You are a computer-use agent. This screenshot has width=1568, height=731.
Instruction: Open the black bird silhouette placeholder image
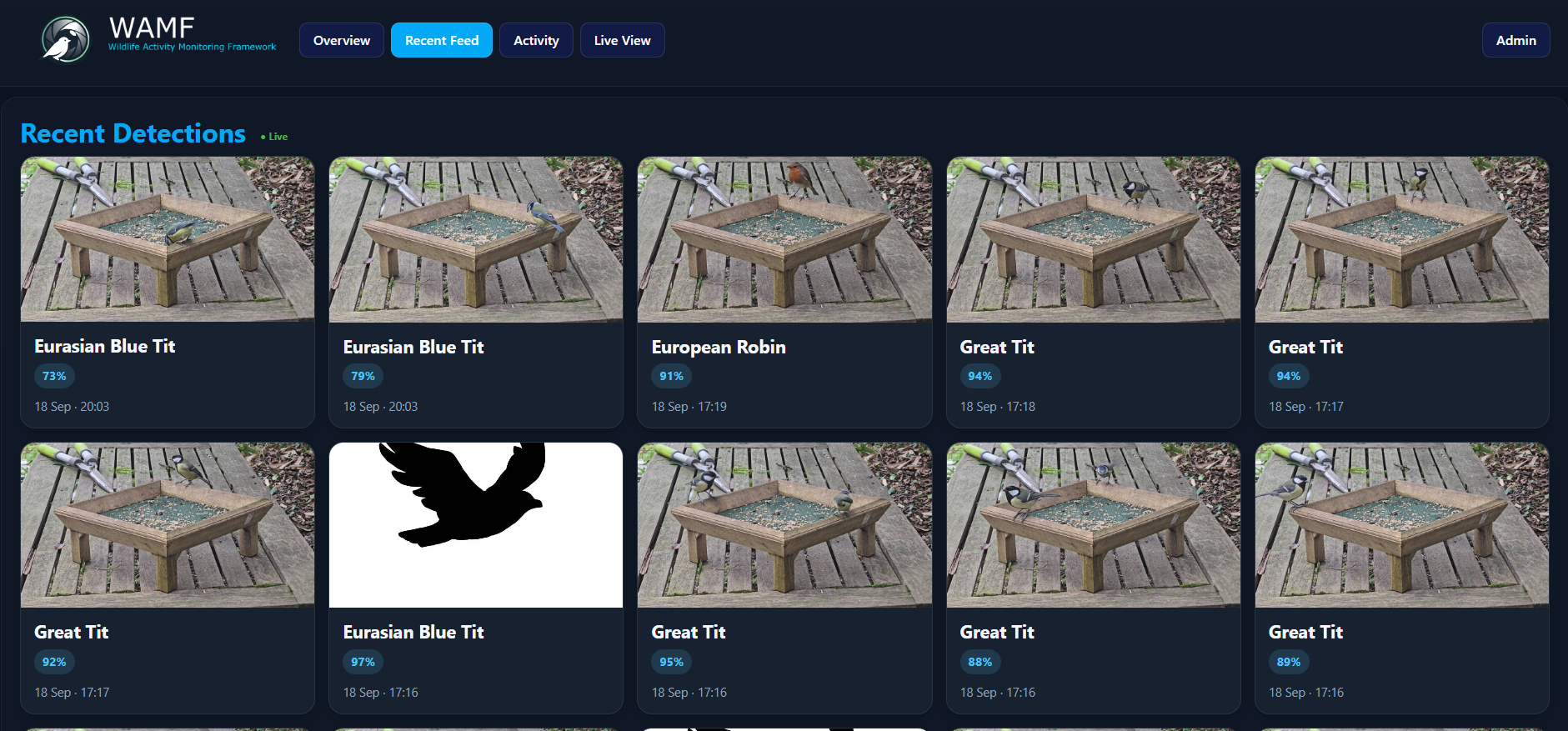coord(476,525)
